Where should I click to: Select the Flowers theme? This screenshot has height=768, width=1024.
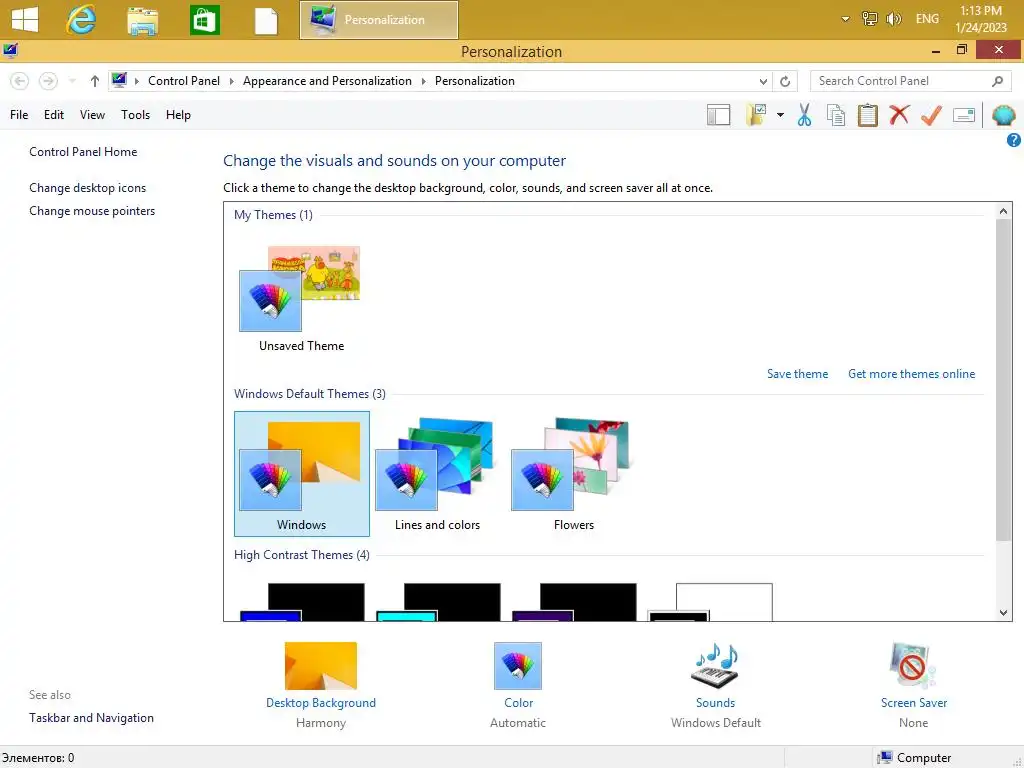[x=573, y=474]
